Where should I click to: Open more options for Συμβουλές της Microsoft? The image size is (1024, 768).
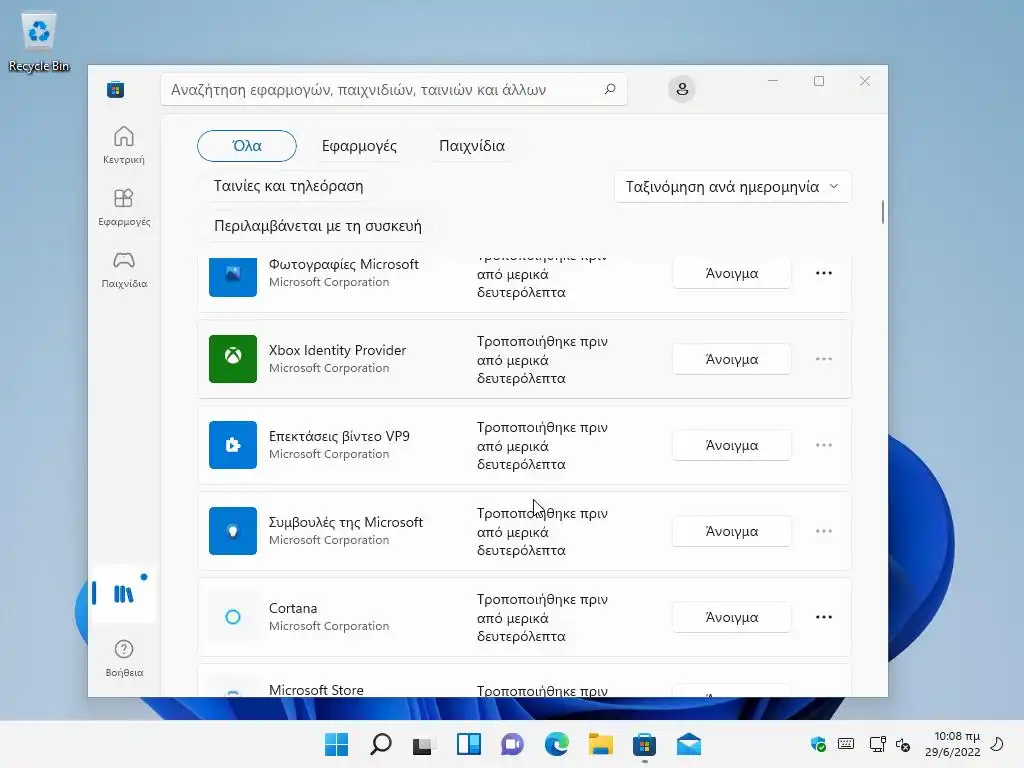point(824,531)
